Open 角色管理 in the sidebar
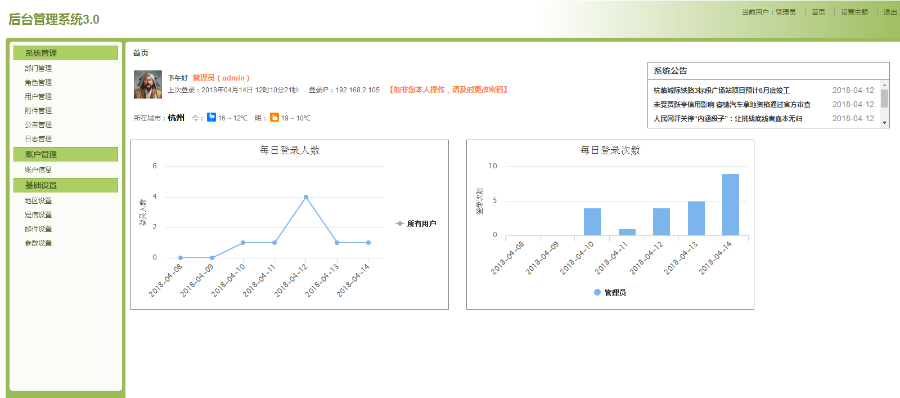Screen dimensions: 900x398 pyautogui.click(x=38, y=82)
